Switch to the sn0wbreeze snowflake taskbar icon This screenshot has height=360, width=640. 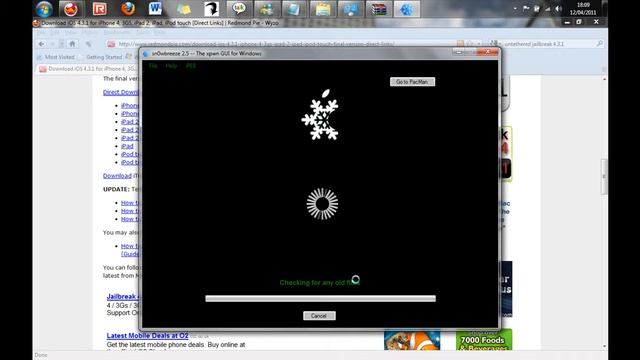point(407,9)
